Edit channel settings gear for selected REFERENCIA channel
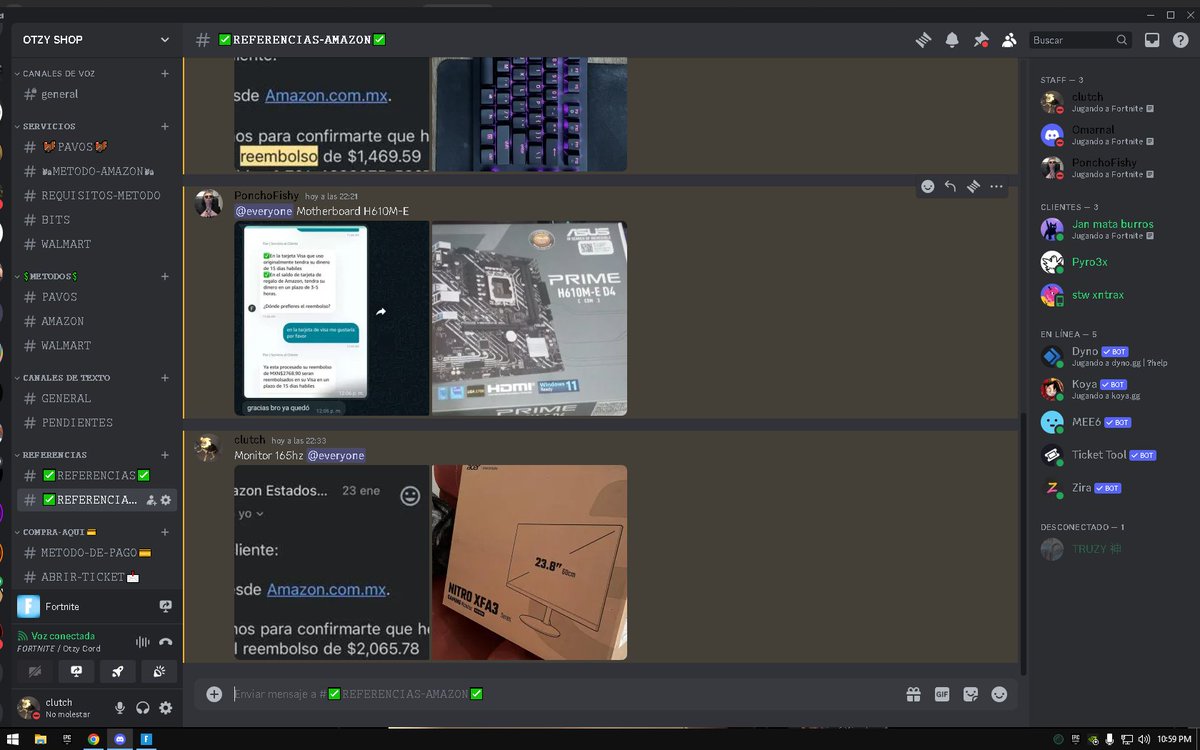Viewport: 1200px width, 750px height. [x=166, y=500]
